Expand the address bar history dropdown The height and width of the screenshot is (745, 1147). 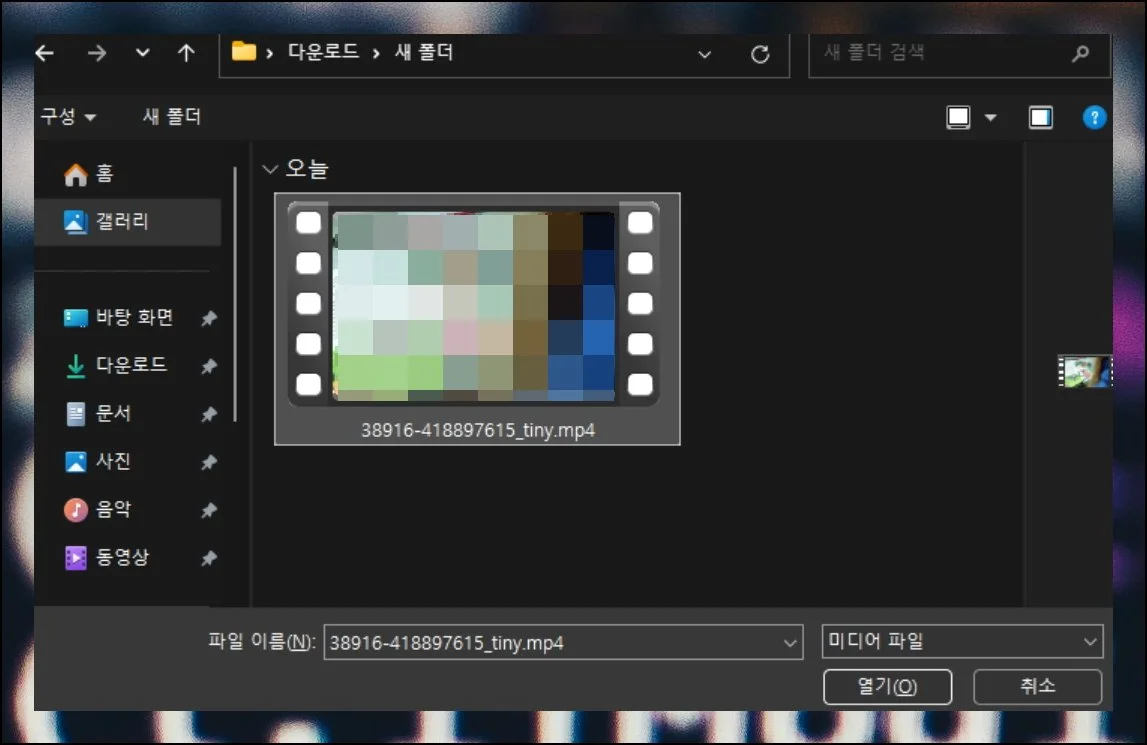coord(705,55)
